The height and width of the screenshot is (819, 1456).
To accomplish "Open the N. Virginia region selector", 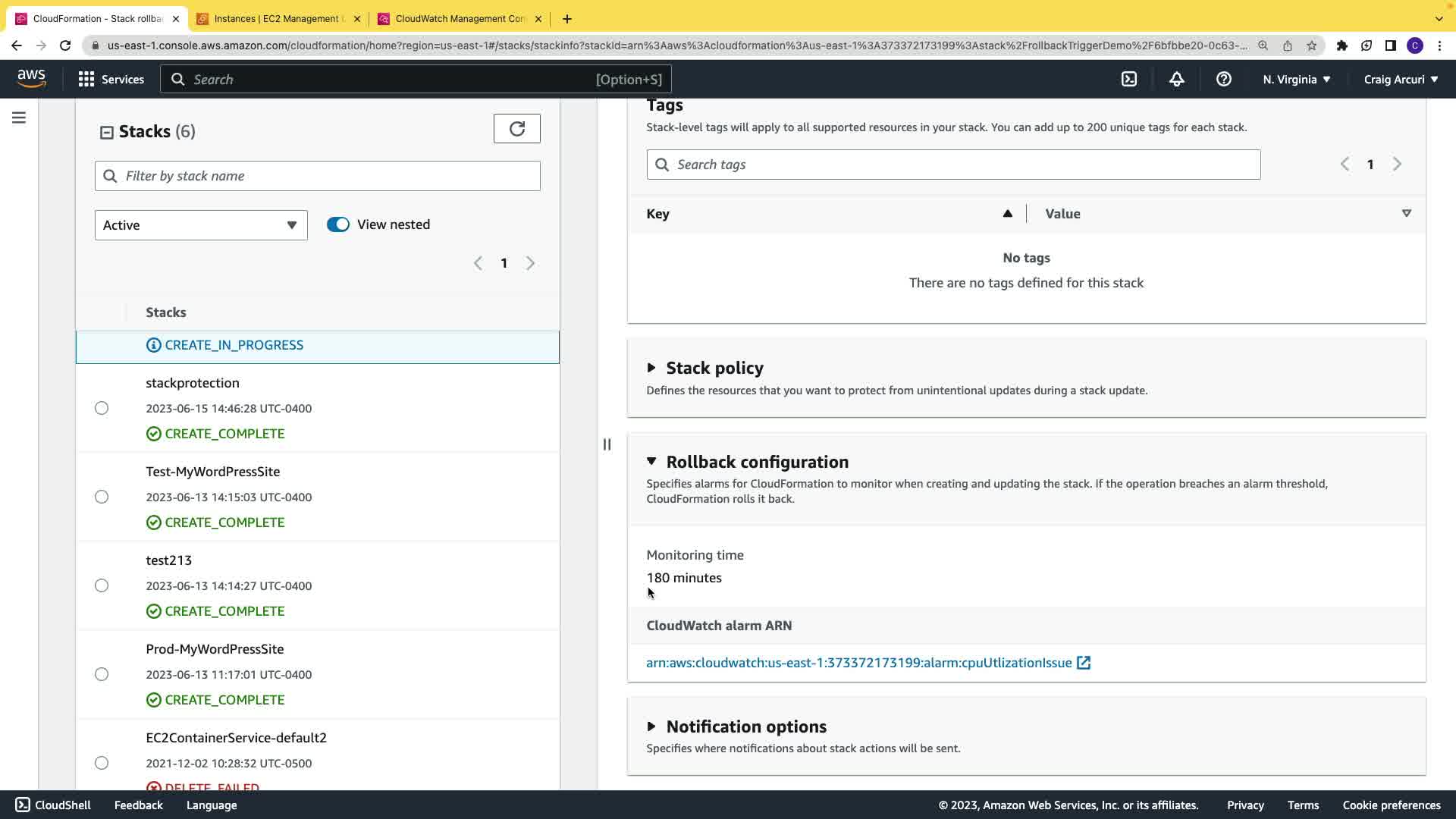I will pos(1296,79).
